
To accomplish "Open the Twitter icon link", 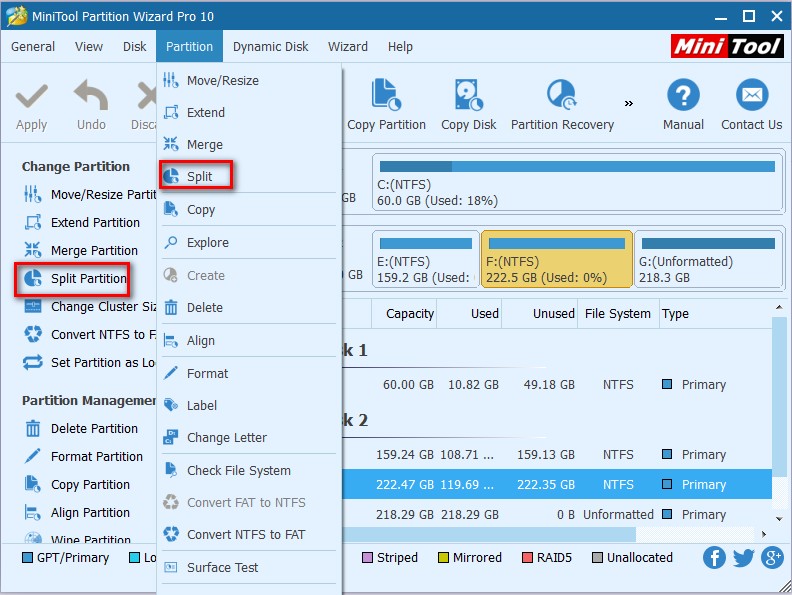I will [743, 558].
